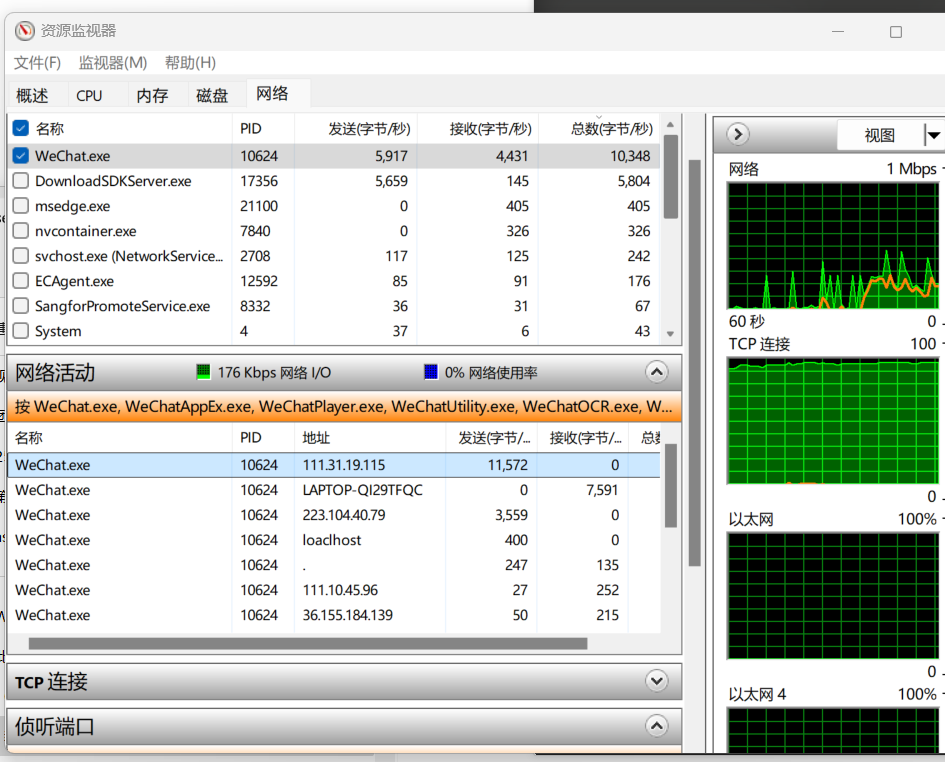Click the 网络活动 section header title
This screenshot has width=945, height=762.
[55, 373]
